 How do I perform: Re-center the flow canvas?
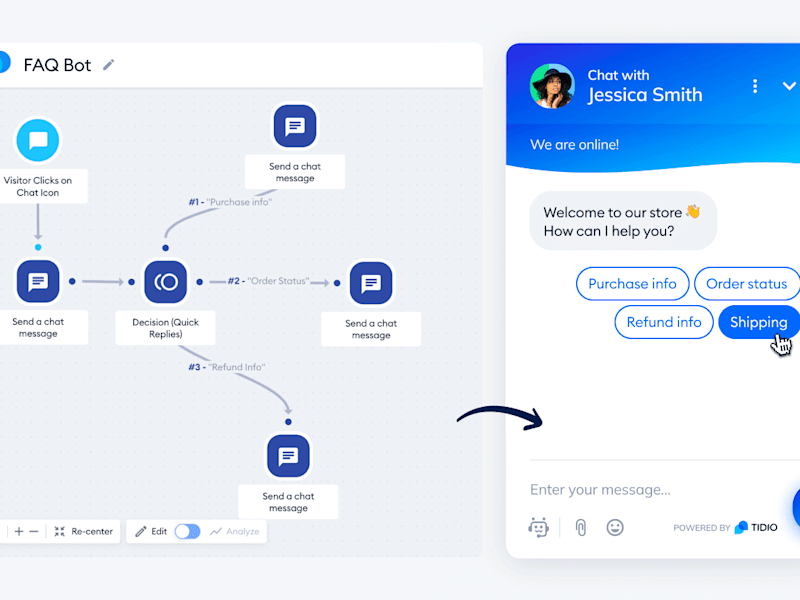[84, 531]
